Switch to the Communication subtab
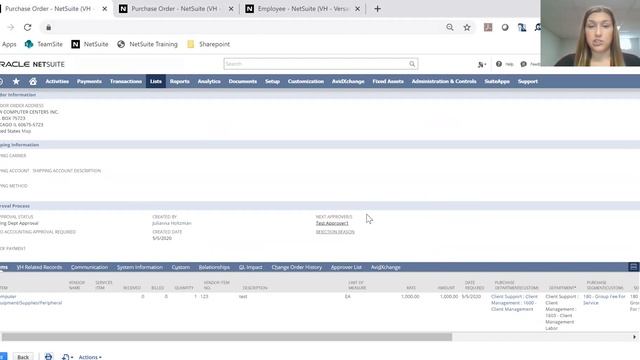The width and height of the screenshot is (640, 360). pos(89,267)
